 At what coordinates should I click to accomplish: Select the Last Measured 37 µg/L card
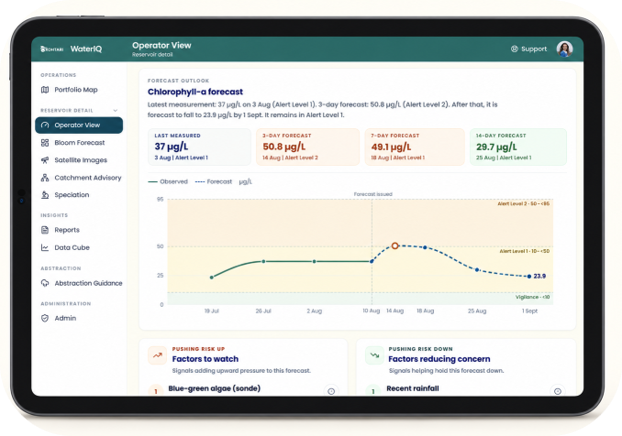click(x=200, y=146)
